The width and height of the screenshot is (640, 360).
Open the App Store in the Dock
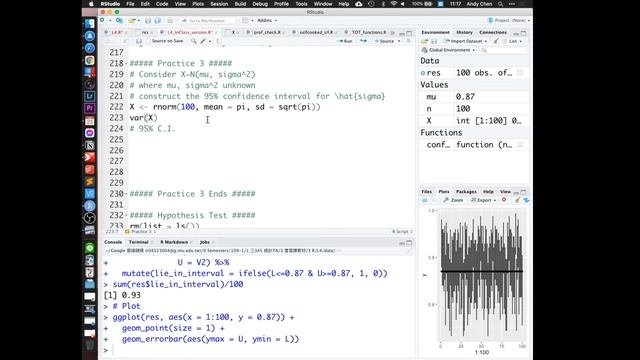point(90,36)
